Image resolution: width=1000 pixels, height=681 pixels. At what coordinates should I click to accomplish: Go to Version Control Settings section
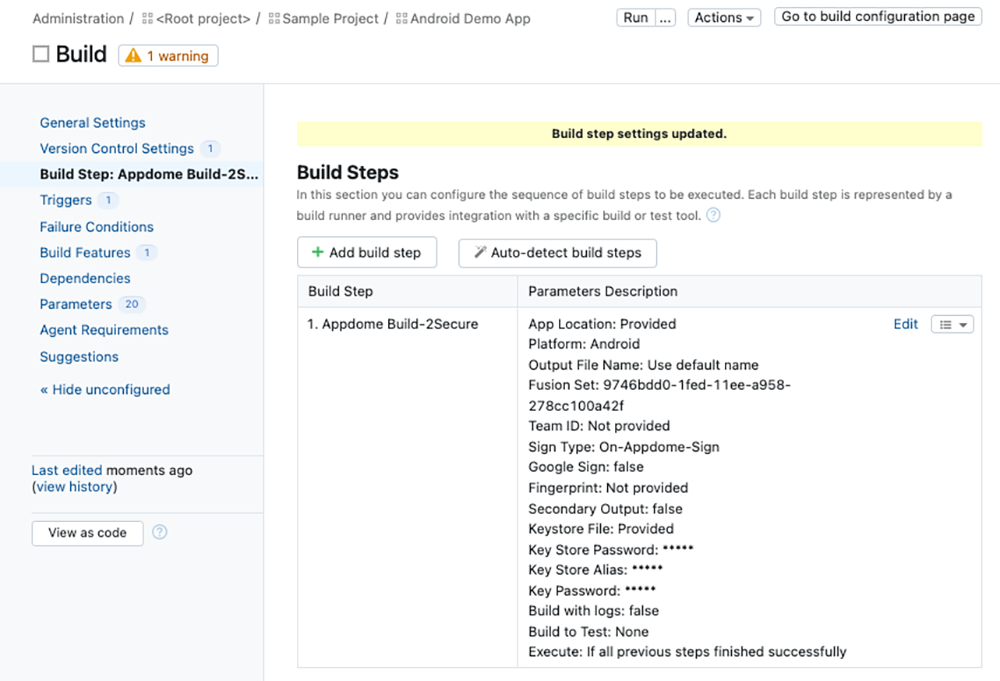(116, 148)
